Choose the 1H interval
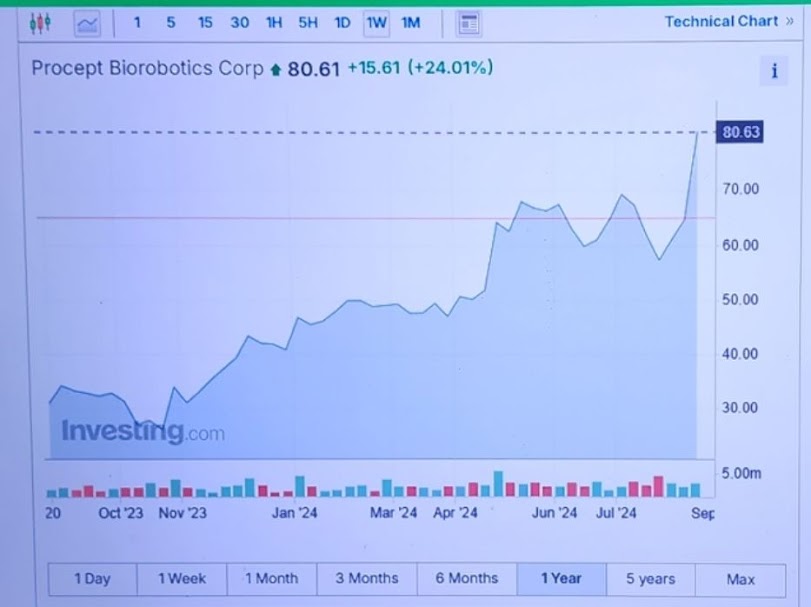Image resolution: width=811 pixels, height=607 pixels. 274,23
